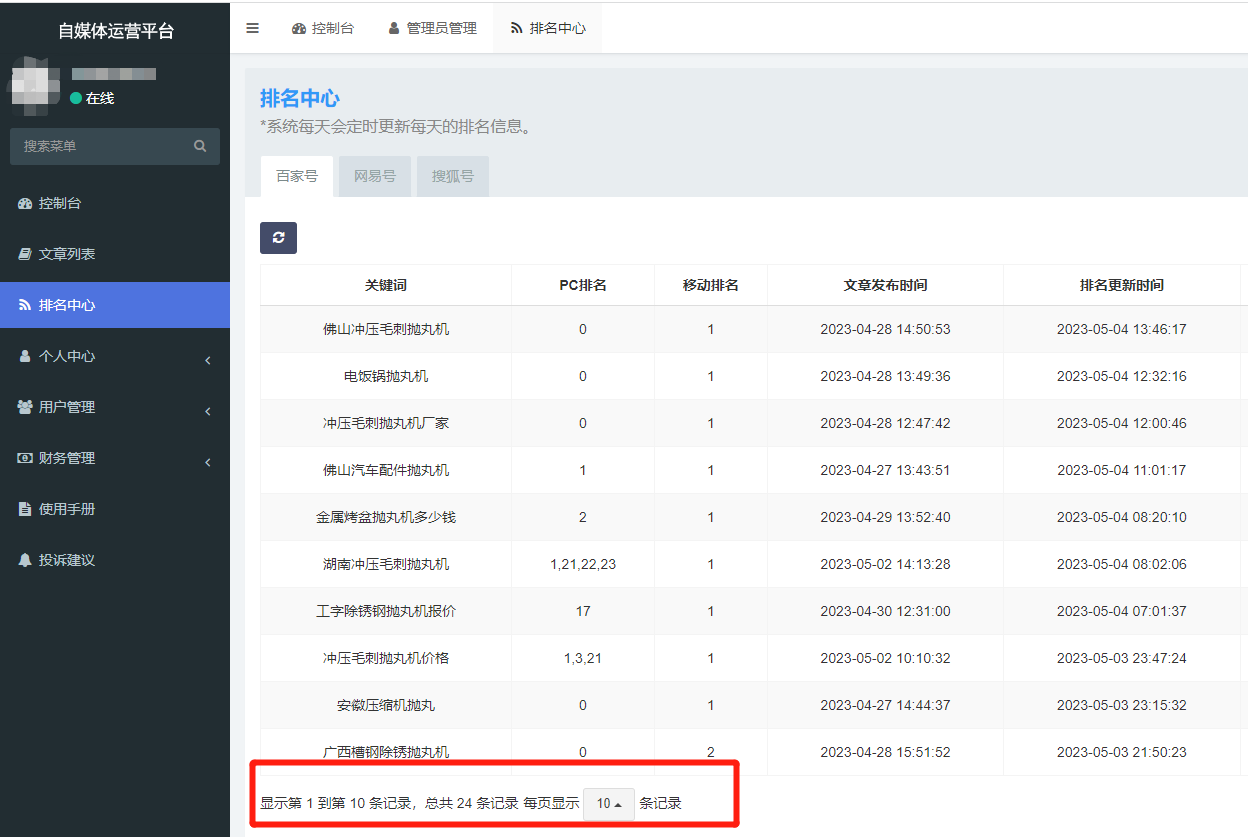Switch to the 控制台 top tab
Viewport: 1248px width, 837px height.
(323, 28)
